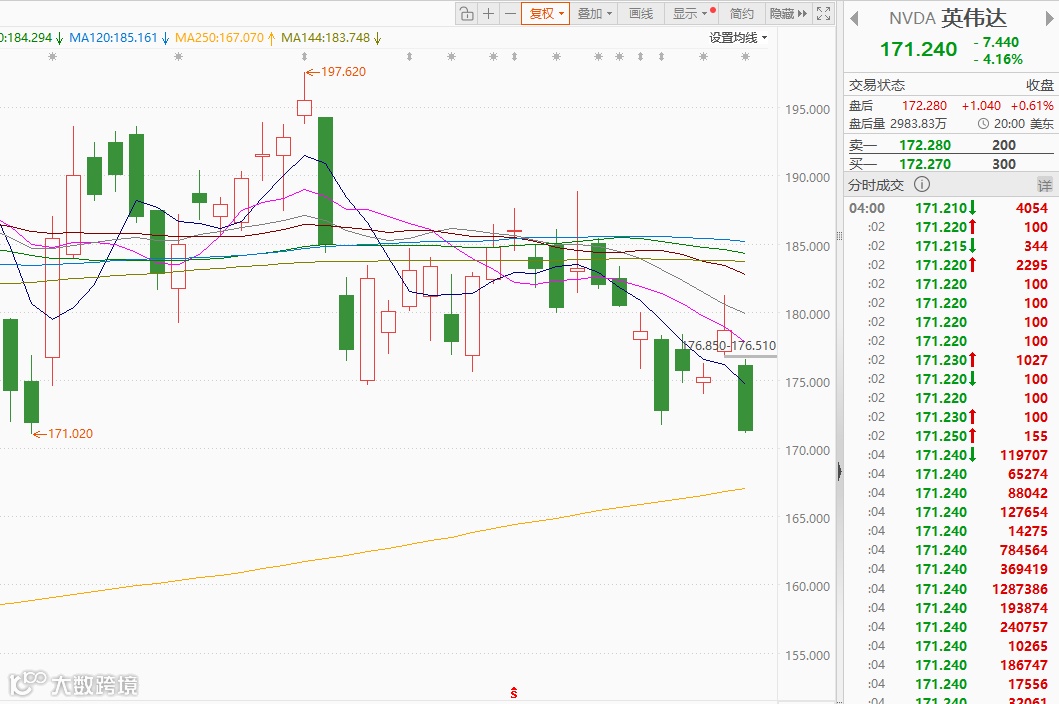Click the latest green candlestick
1059x704 pixels.
click(x=745, y=397)
